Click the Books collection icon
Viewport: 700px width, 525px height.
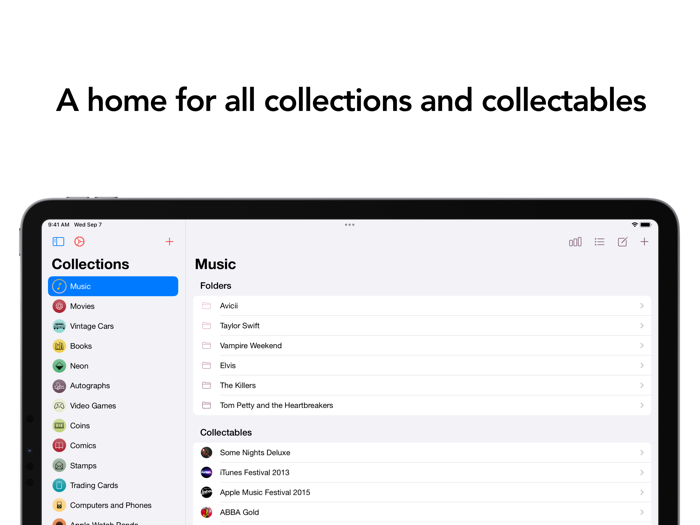click(x=59, y=346)
